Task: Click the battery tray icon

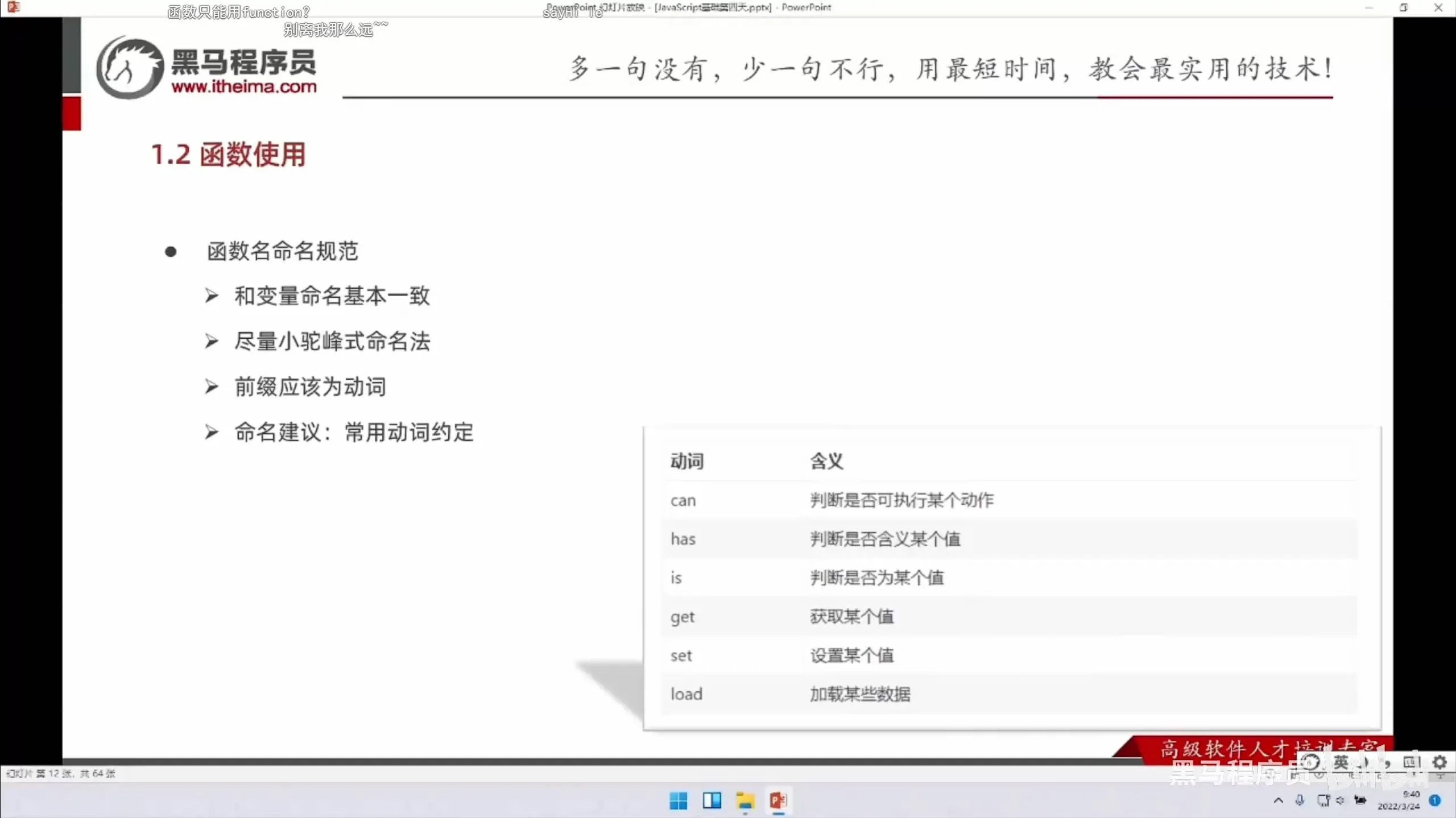Action: pos(1360,800)
